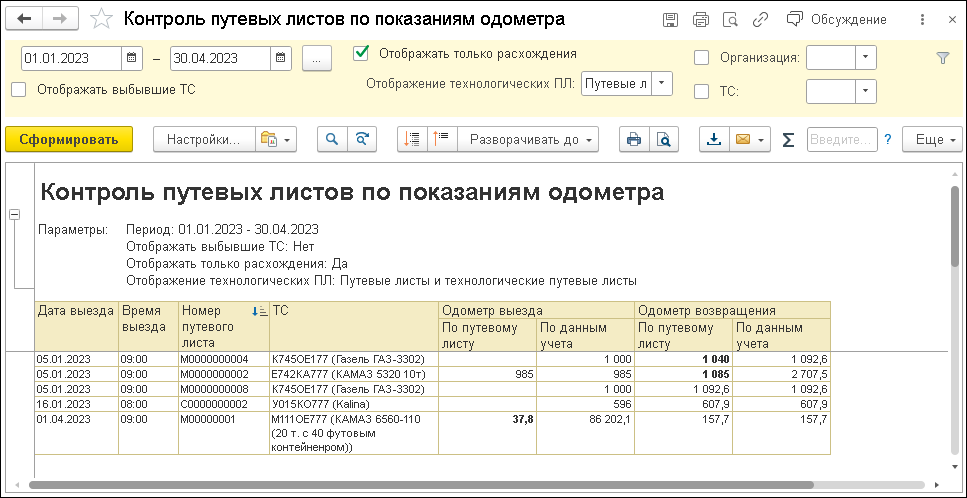Click the Одометр выезда column header
This screenshot has width=967, height=498.
[x=537, y=311]
